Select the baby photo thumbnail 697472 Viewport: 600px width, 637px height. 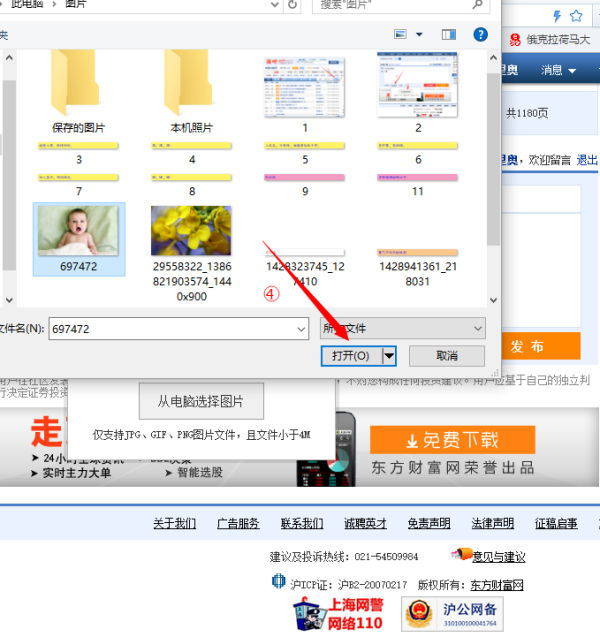pyautogui.click(x=78, y=230)
